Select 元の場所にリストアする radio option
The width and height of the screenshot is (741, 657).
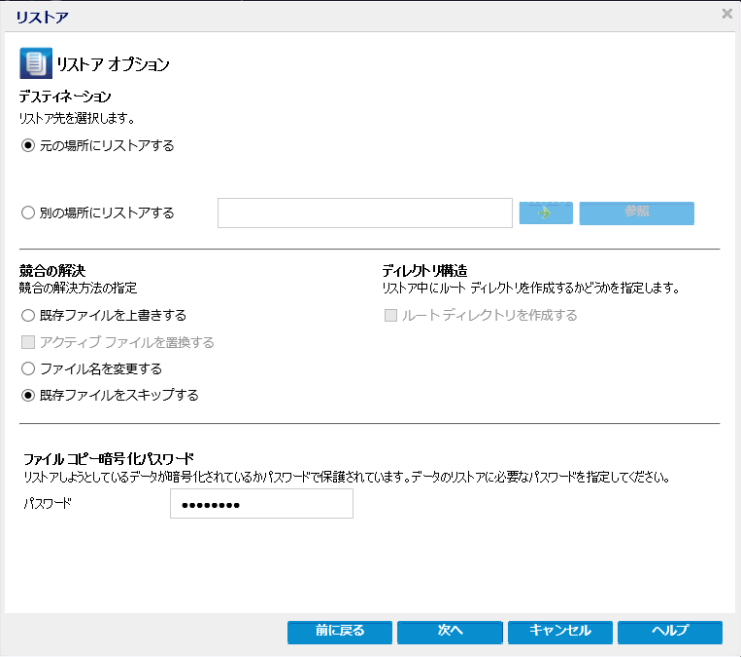[28, 146]
